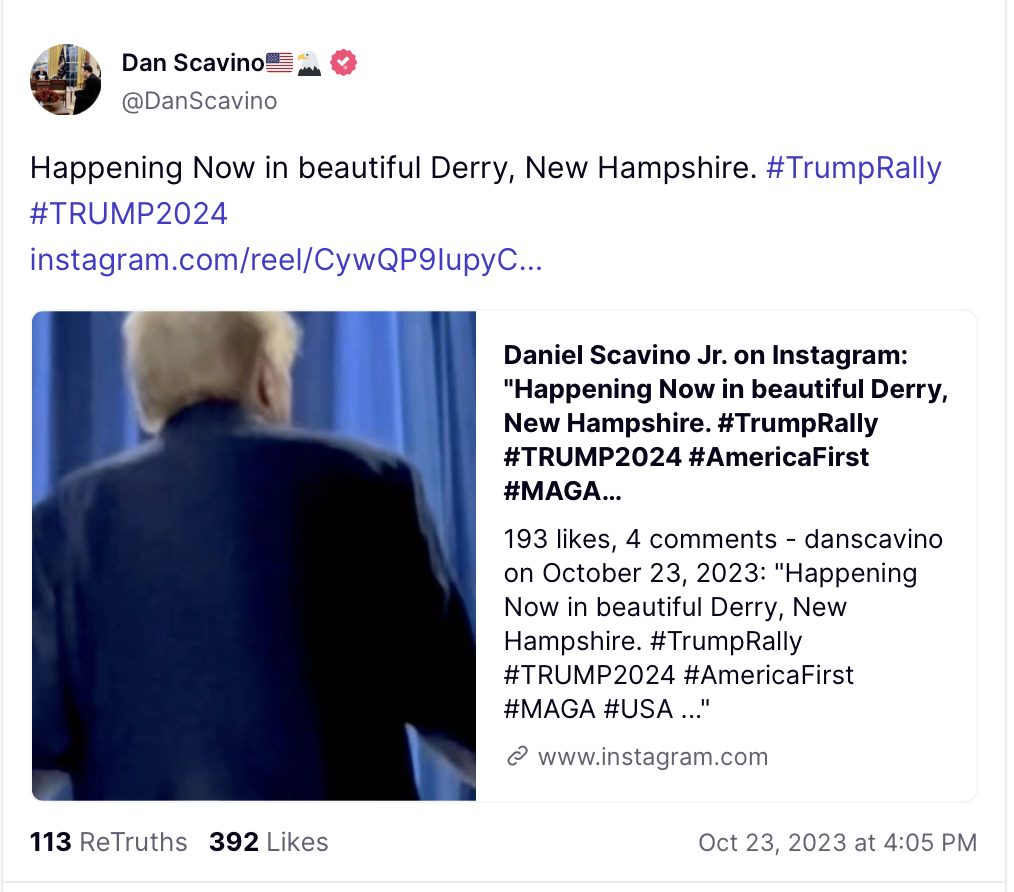View the 113 ReTruths list

coord(108,842)
